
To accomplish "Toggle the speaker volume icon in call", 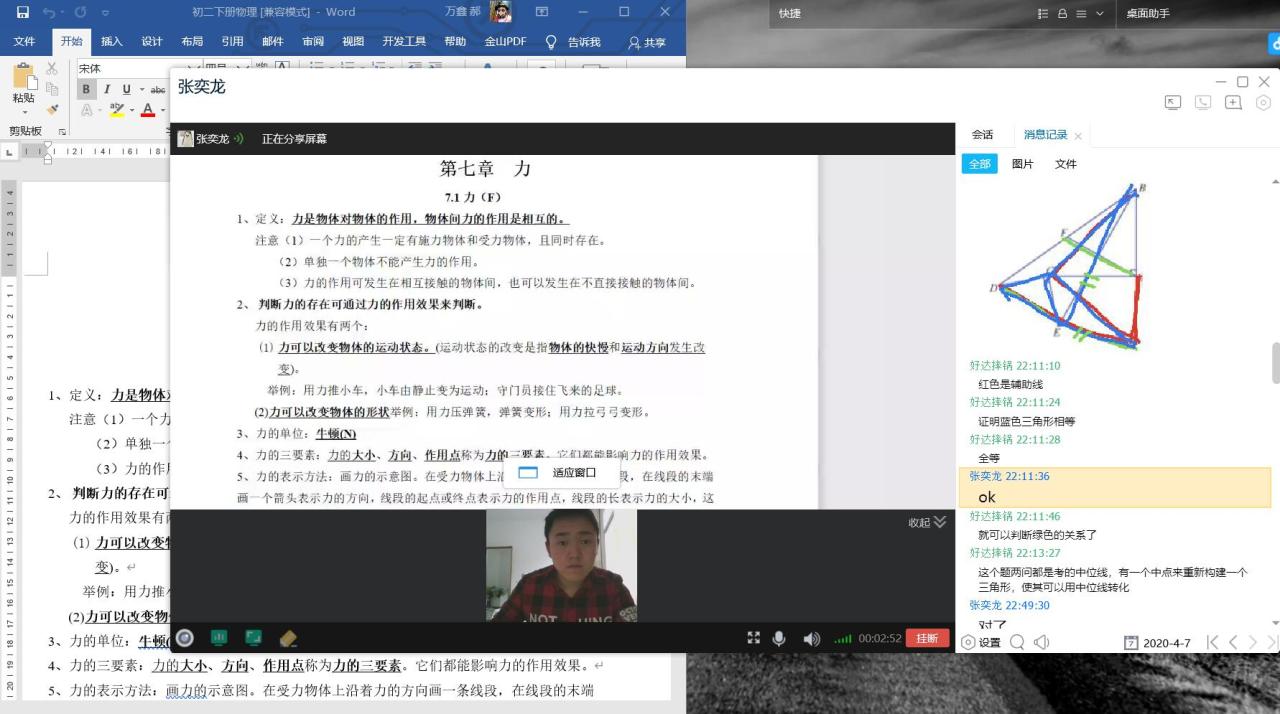I will click(x=811, y=638).
